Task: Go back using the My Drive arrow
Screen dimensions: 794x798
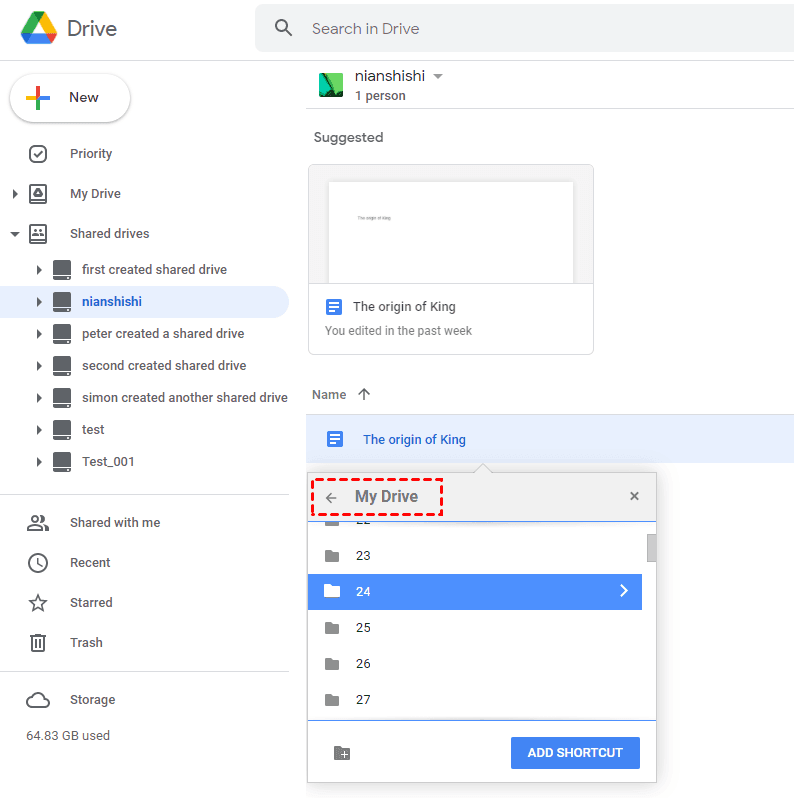Action: pos(331,497)
